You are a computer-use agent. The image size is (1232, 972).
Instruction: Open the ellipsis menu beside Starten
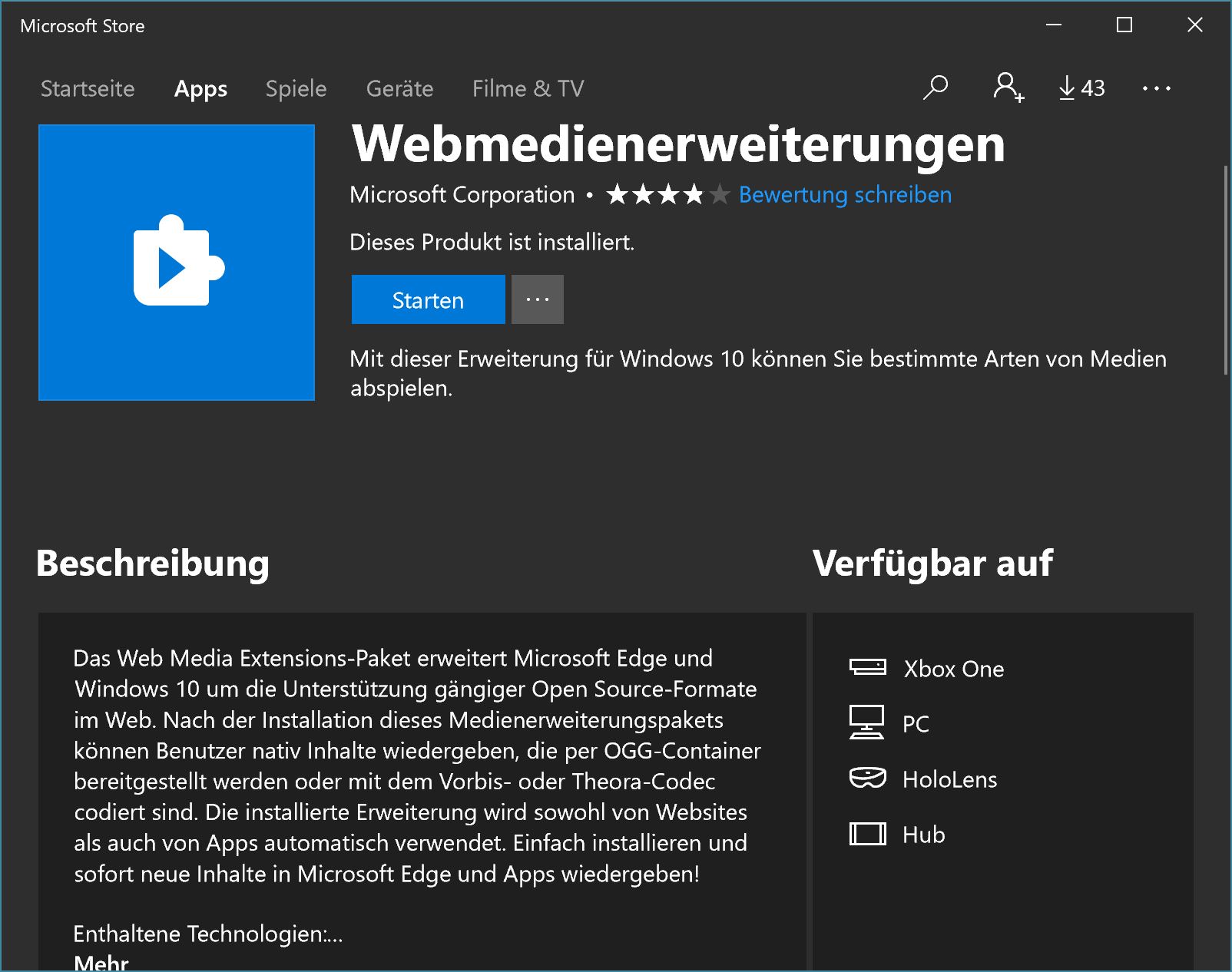coord(538,299)
